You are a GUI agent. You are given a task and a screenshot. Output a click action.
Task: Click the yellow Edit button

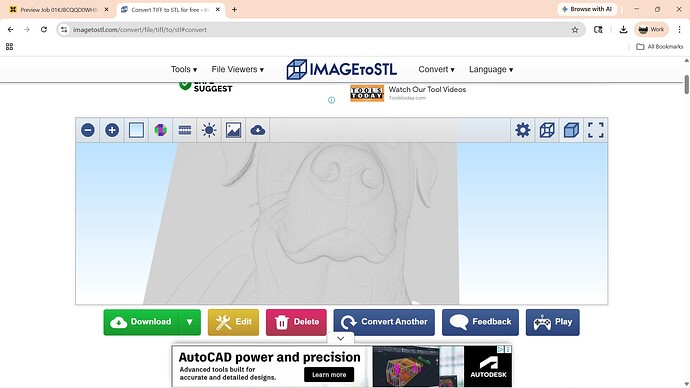click(233, 322)
